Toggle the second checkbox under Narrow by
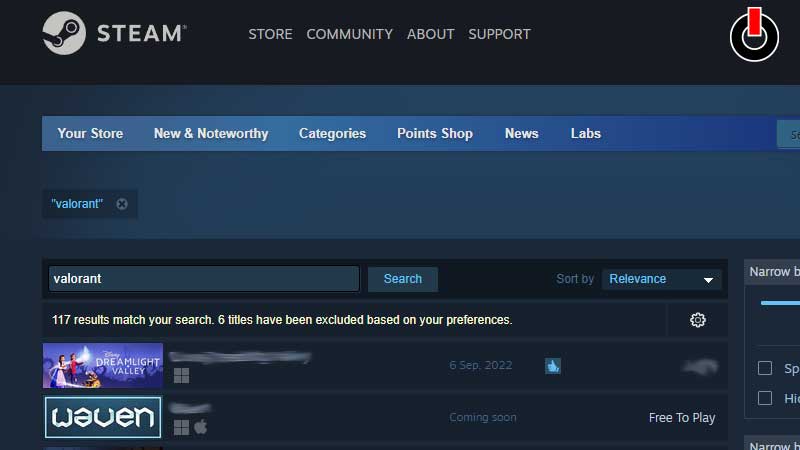800x450 pixels. (x=765, y=398)
